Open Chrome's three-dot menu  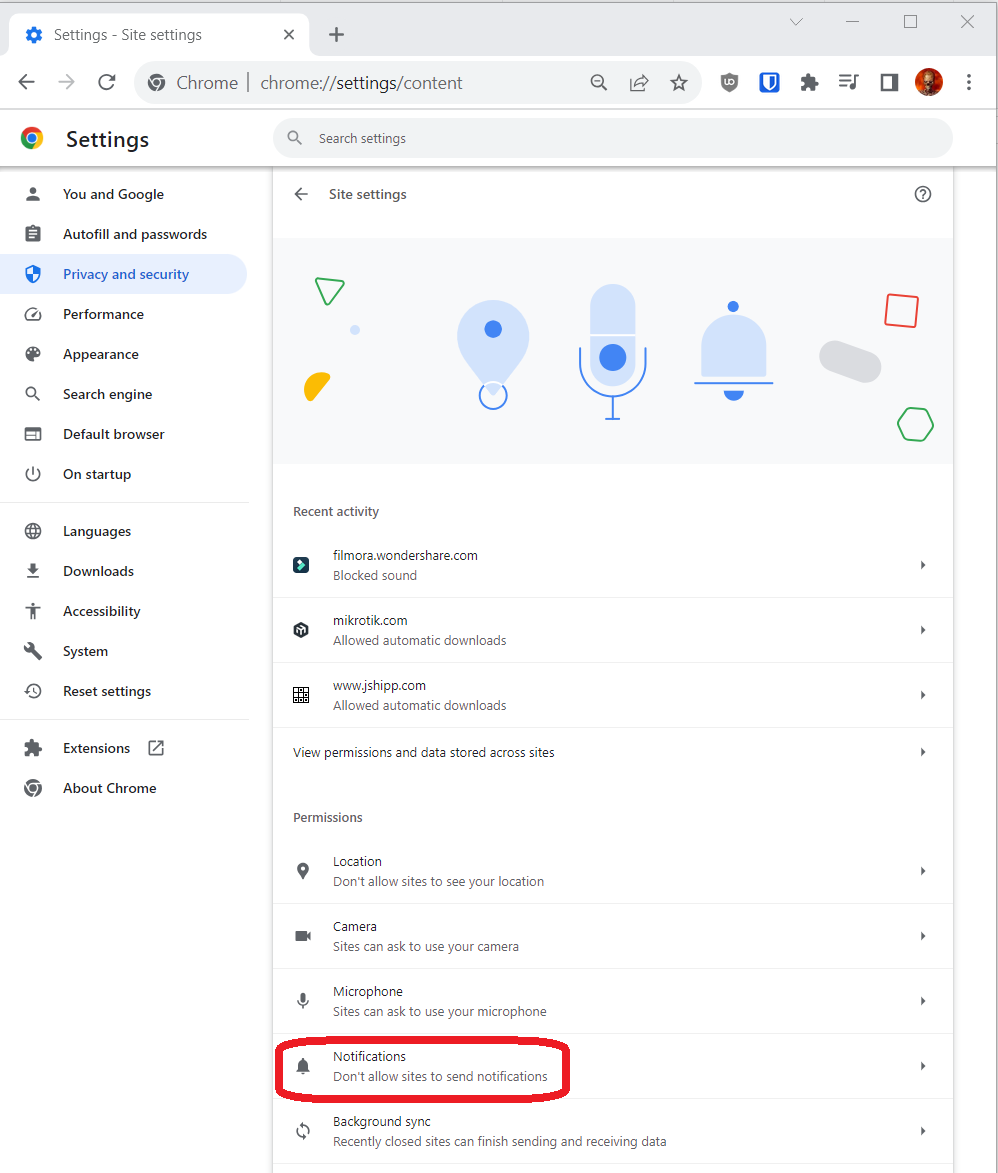[969, 82]
